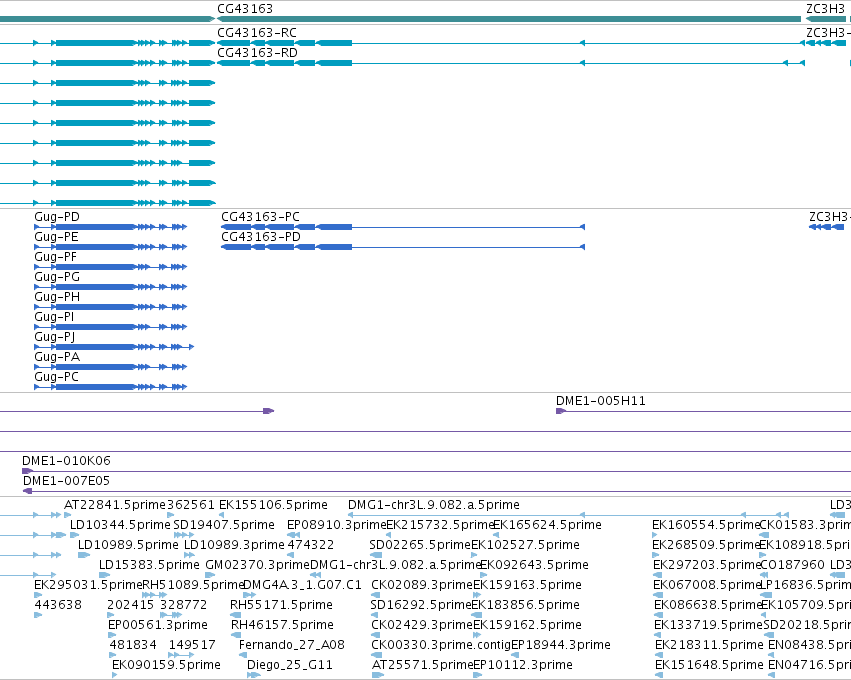Viewport: 851px width, 680px height.
Task: Select the RH51089.5prime EST label
Action: pyautogui.click(x=193, y=585)
